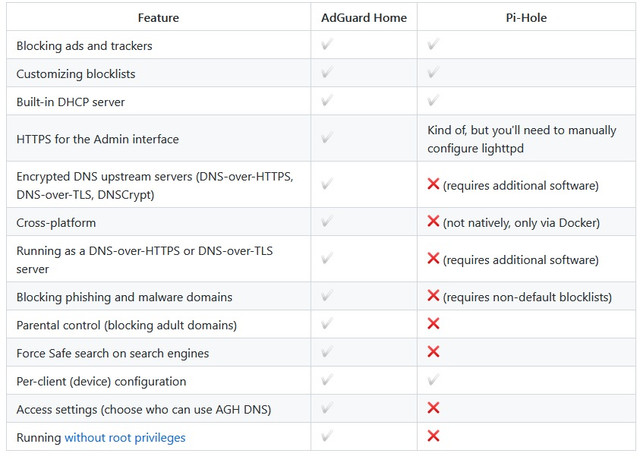Click red X in Blocking phishing and malware row
The width and height of the screenshot is (640, 459).
[x=433, y=296]
